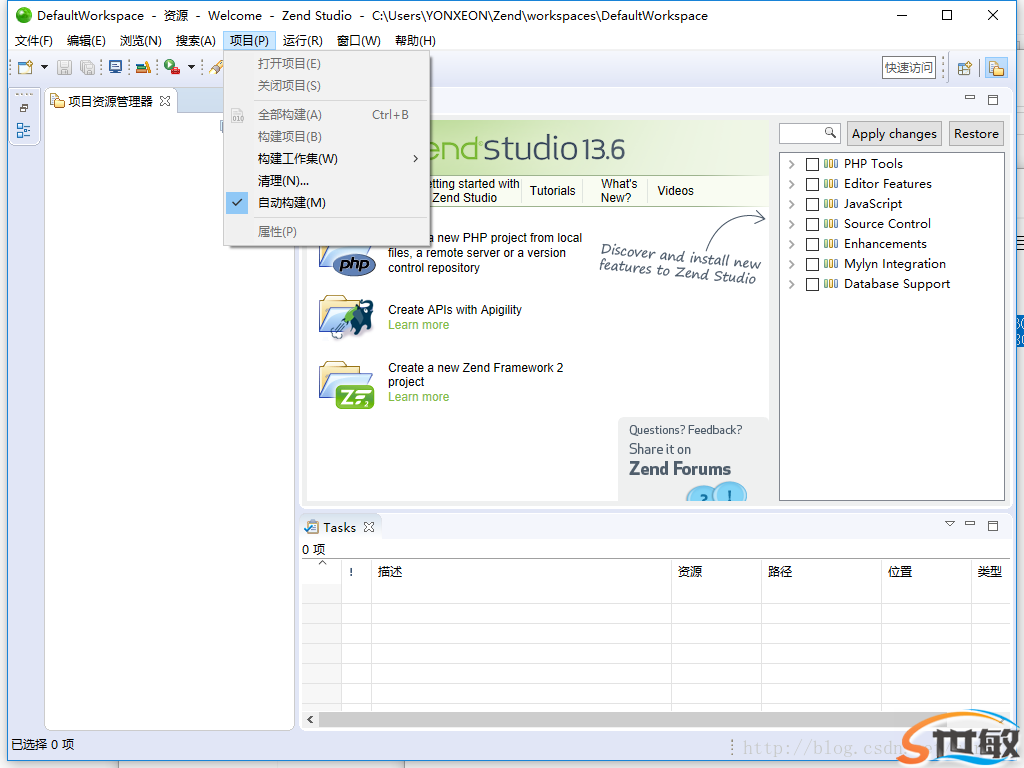Maximize the Tasks view panel
Viewport: 1024px width, 768px height.
pos(993,526)
